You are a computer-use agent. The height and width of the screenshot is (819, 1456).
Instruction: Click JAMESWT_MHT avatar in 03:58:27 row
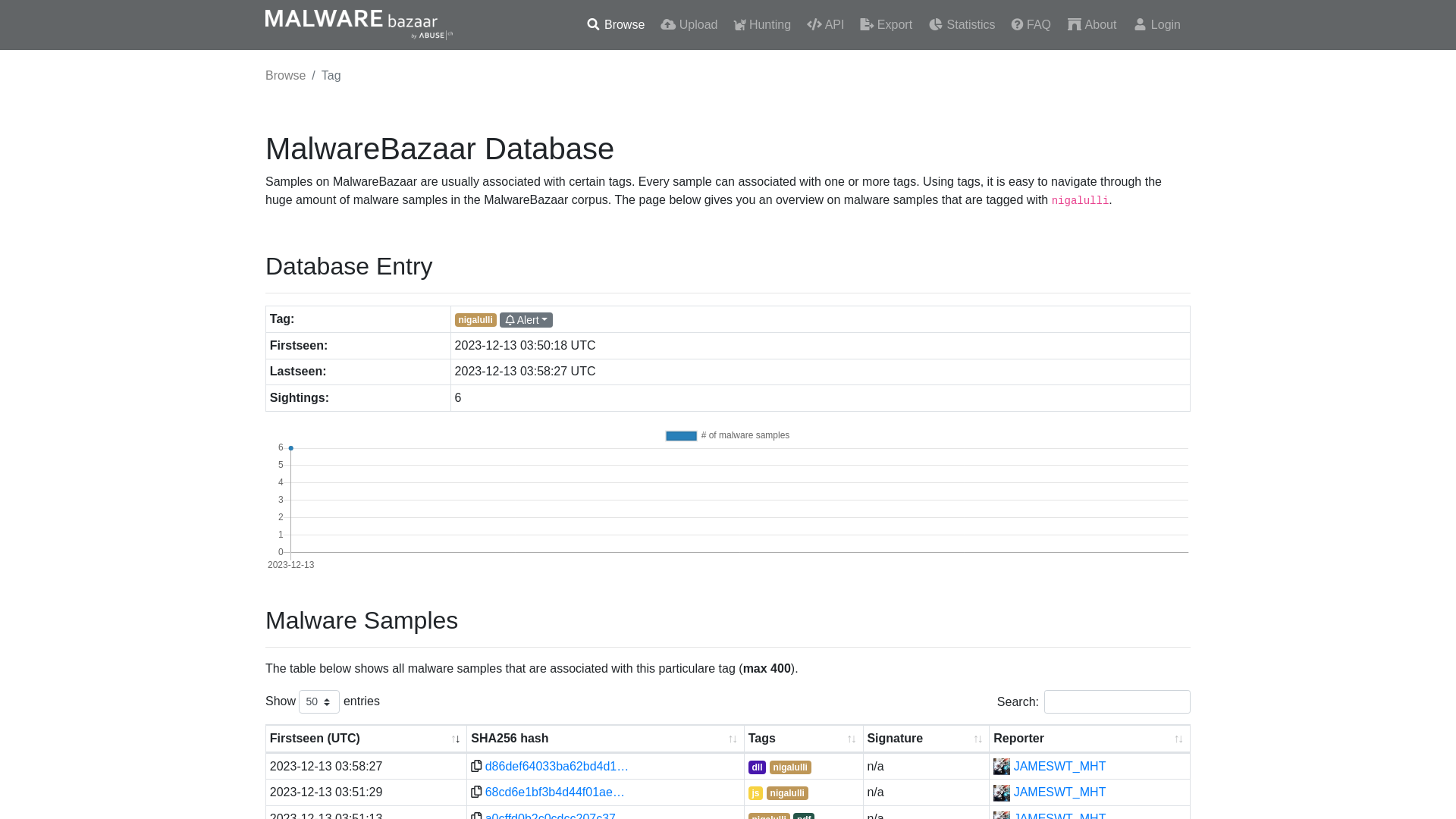point(1002,767)
